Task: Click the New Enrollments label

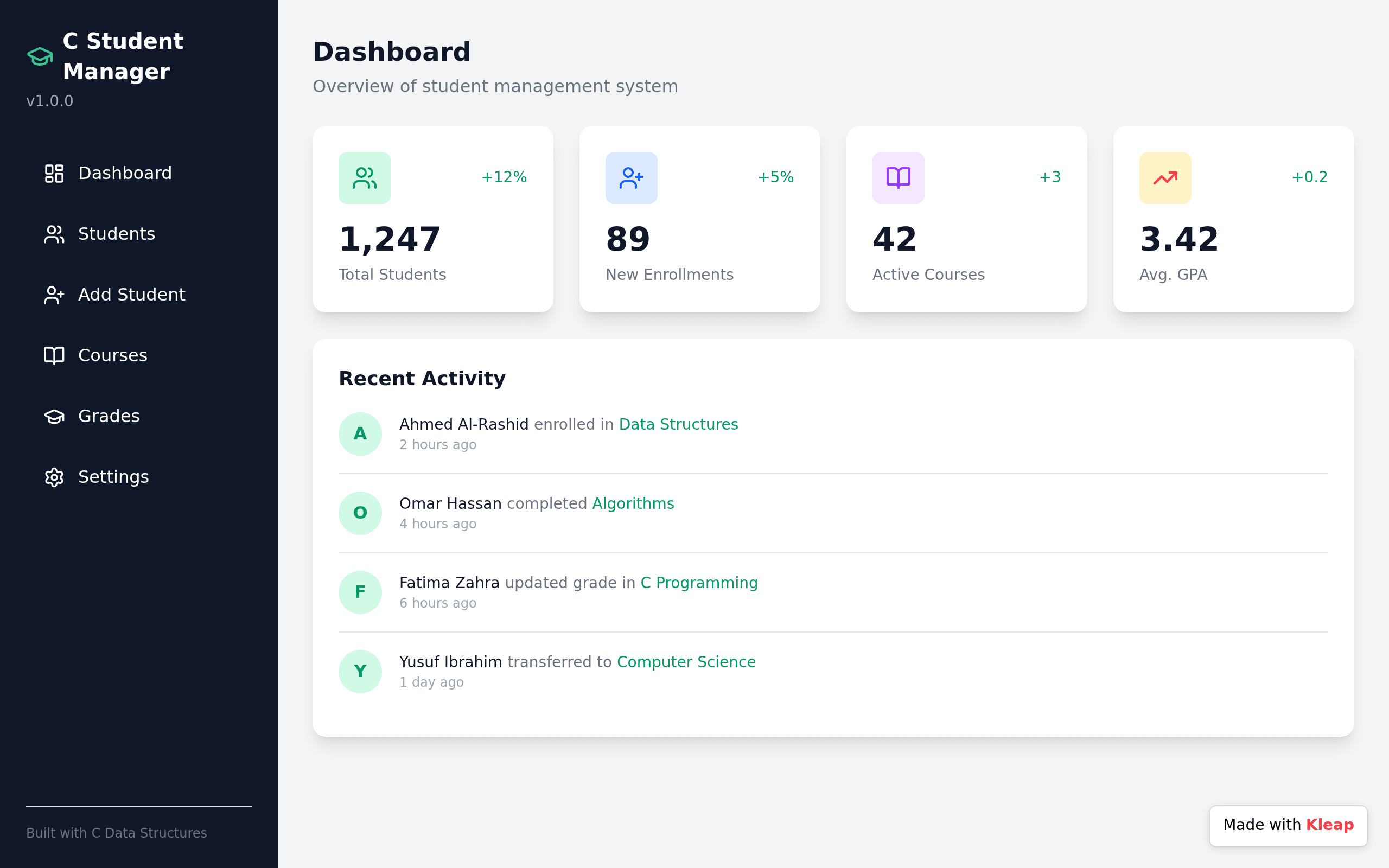Action: [669, 275]
